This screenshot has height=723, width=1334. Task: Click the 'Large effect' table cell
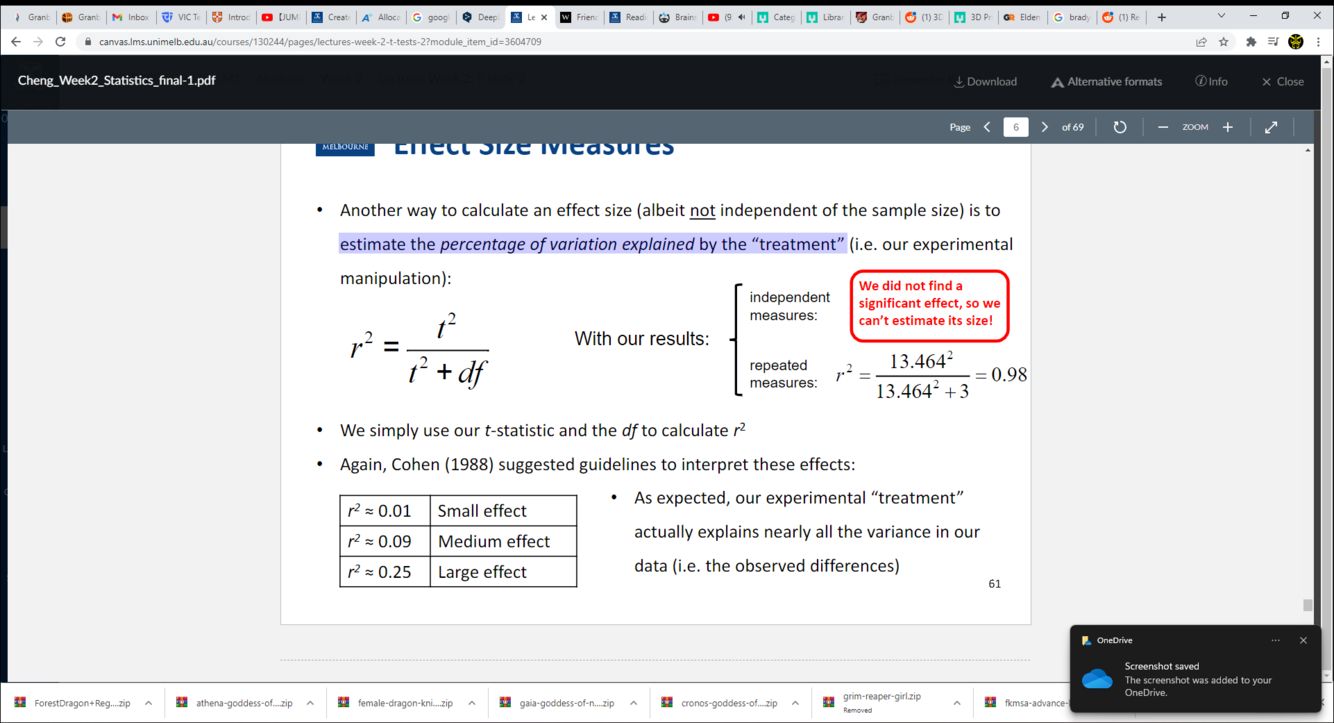point(503,572)
